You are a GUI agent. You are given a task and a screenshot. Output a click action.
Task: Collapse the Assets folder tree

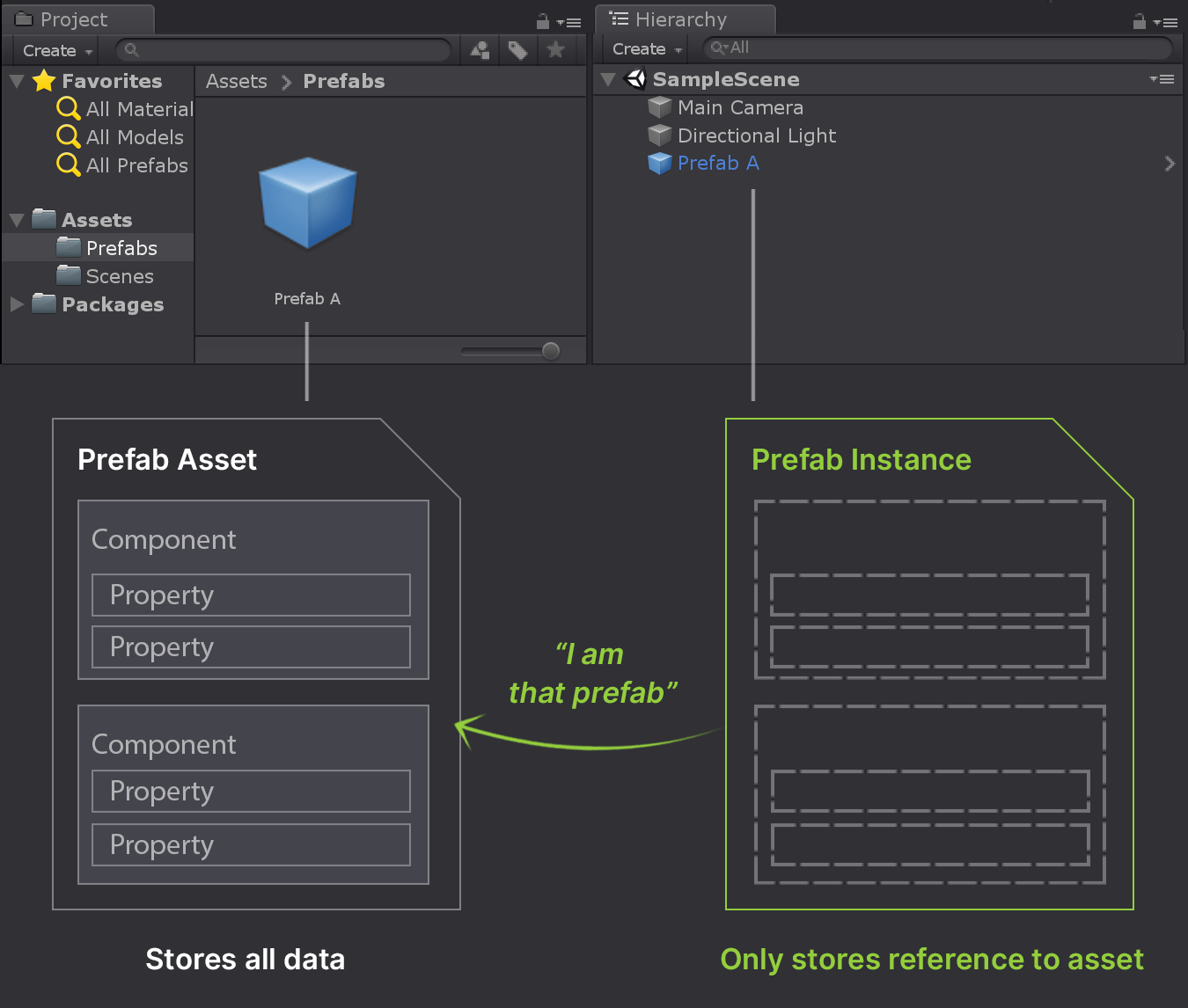click(x=16, y=219)
